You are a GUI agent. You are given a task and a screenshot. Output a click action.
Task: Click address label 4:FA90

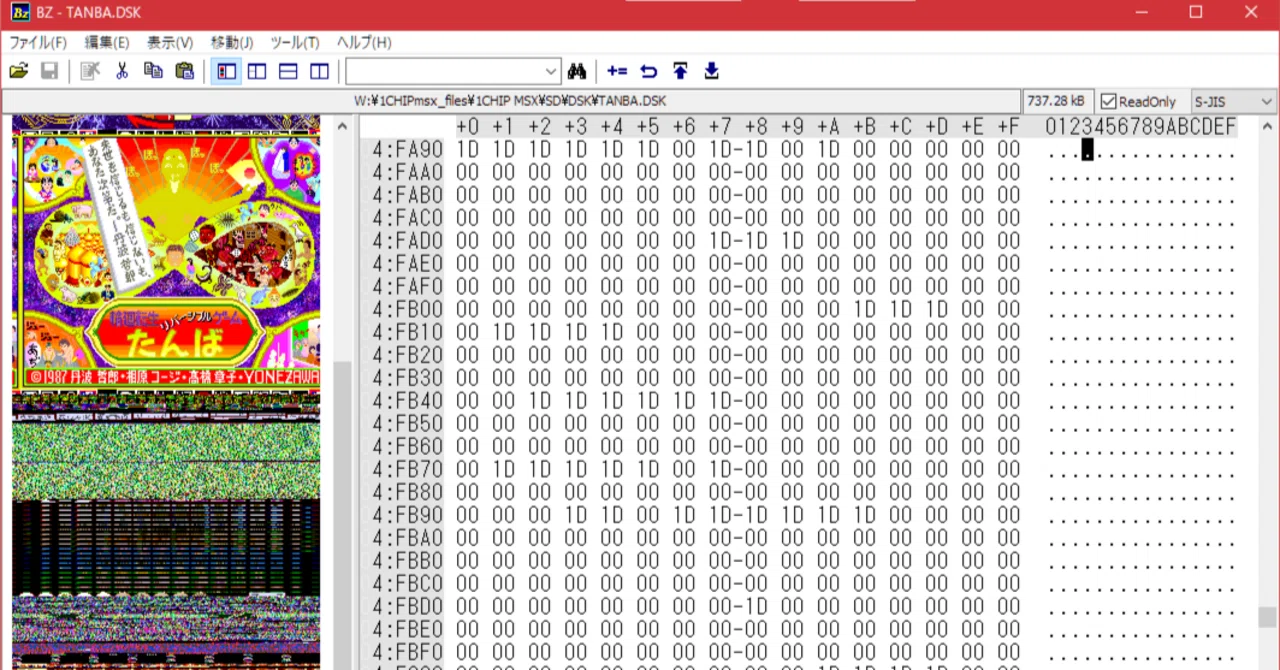click(x=405, y=149)
